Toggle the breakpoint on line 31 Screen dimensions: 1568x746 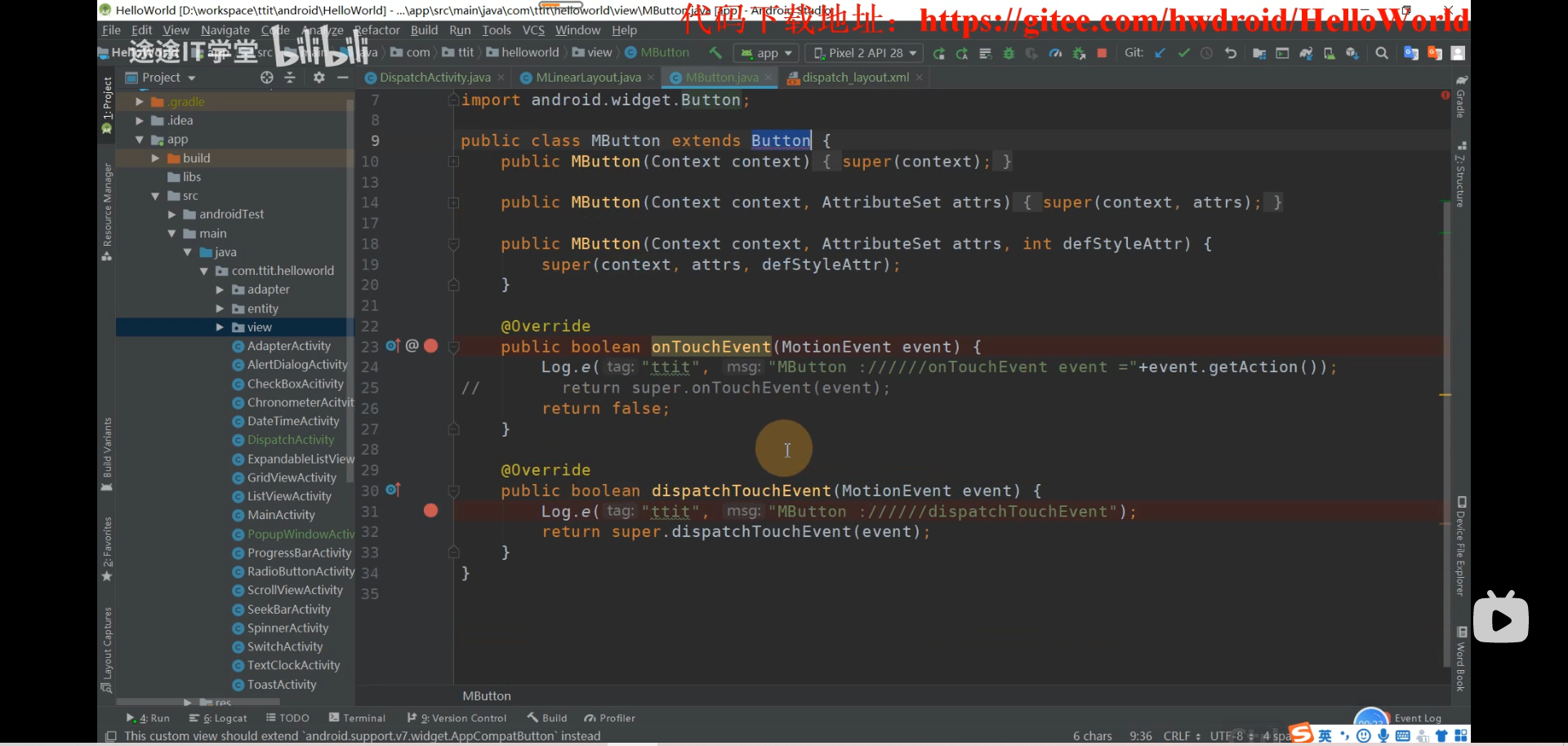click(x=431, y=511)
